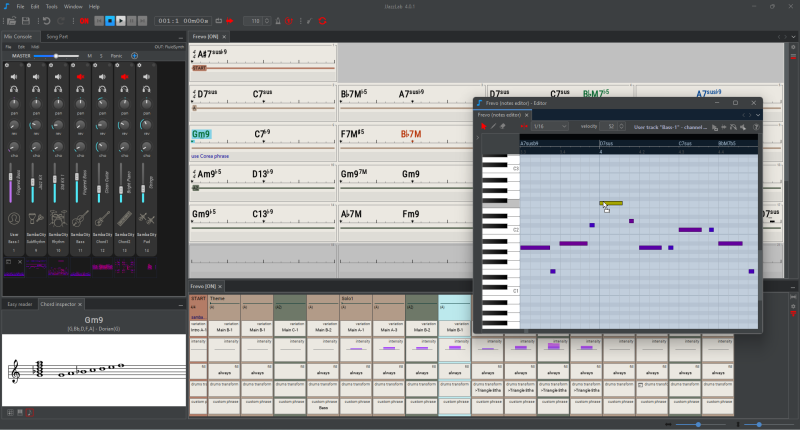Mute the first User Bass-1 mixer channel
This screenshot has height=430, width=800.
point(14,76)
